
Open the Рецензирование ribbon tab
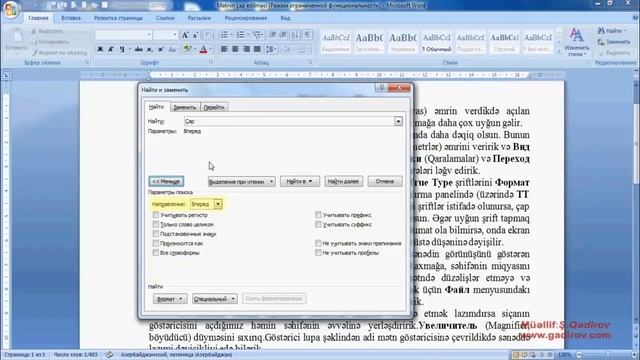click(x=245, y=18)
